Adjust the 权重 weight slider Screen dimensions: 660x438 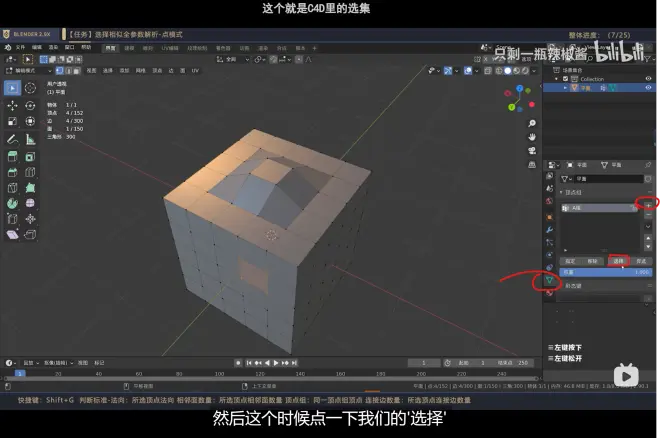(606, 272)
